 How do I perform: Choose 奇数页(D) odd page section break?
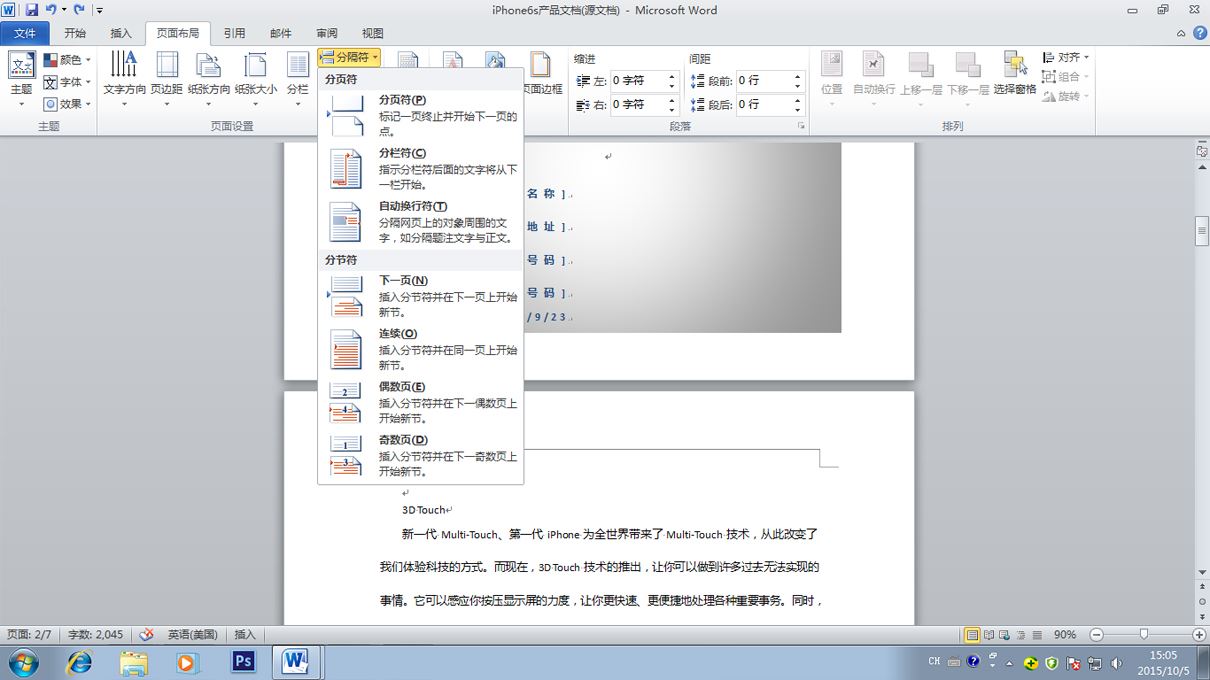pos(421,455)
